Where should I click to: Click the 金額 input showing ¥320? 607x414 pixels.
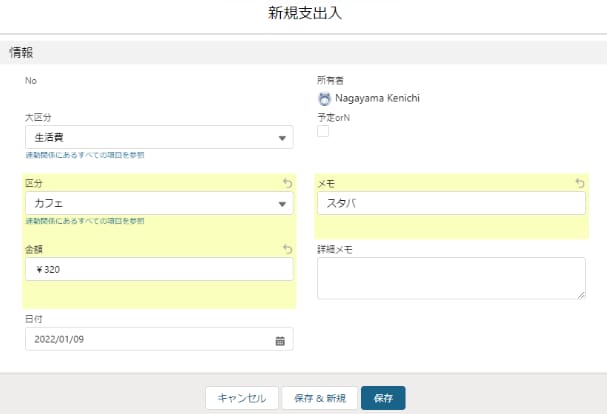coord(159,269)
